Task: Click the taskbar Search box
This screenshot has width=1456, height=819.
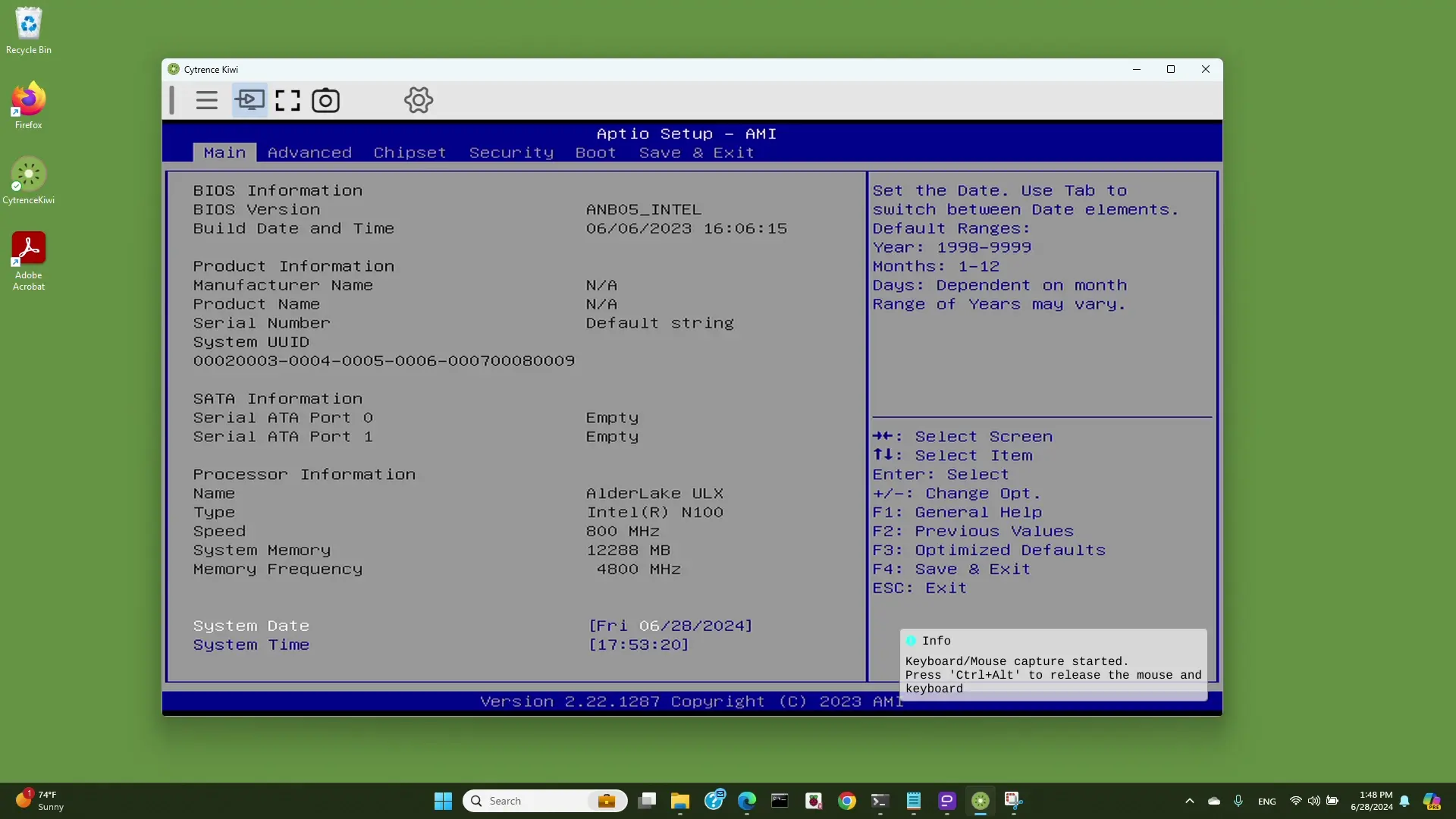Action: click(x=545, y=801)
